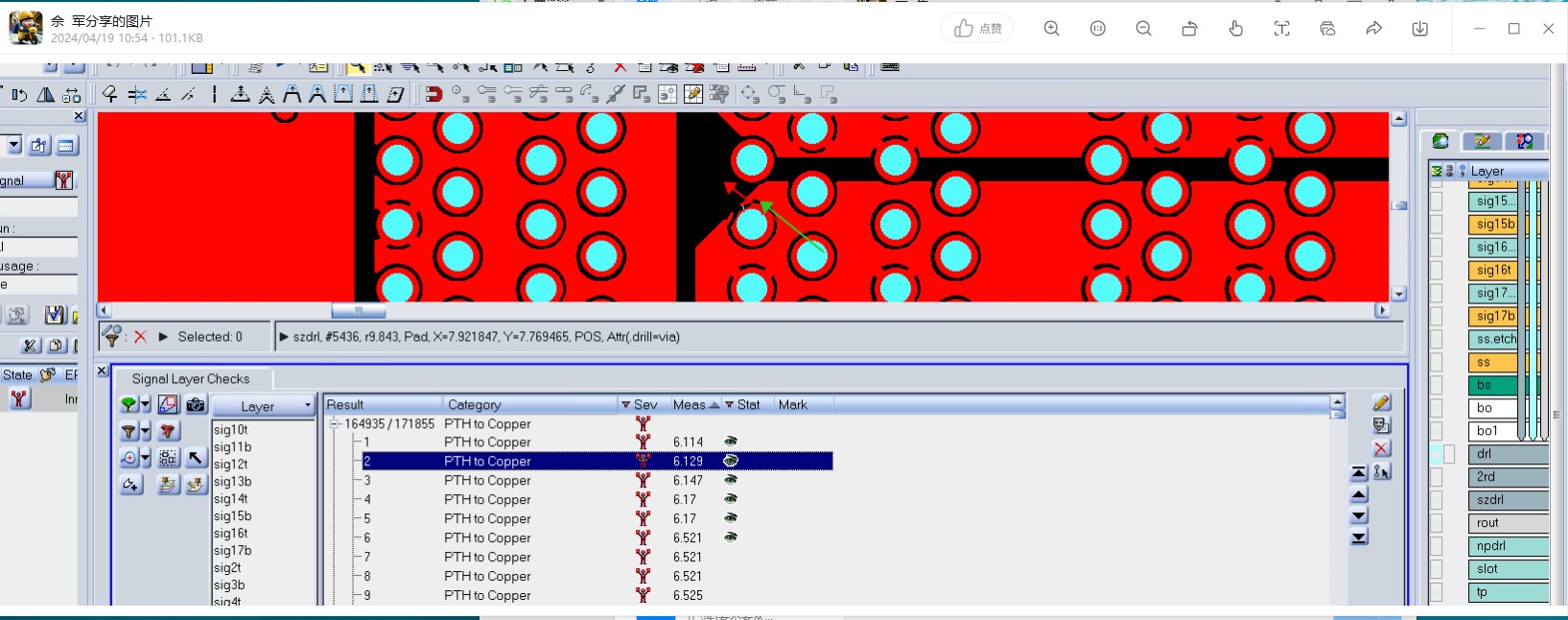Open Sev column filter dropdown

pyautogui.click(x=625, y=405)
